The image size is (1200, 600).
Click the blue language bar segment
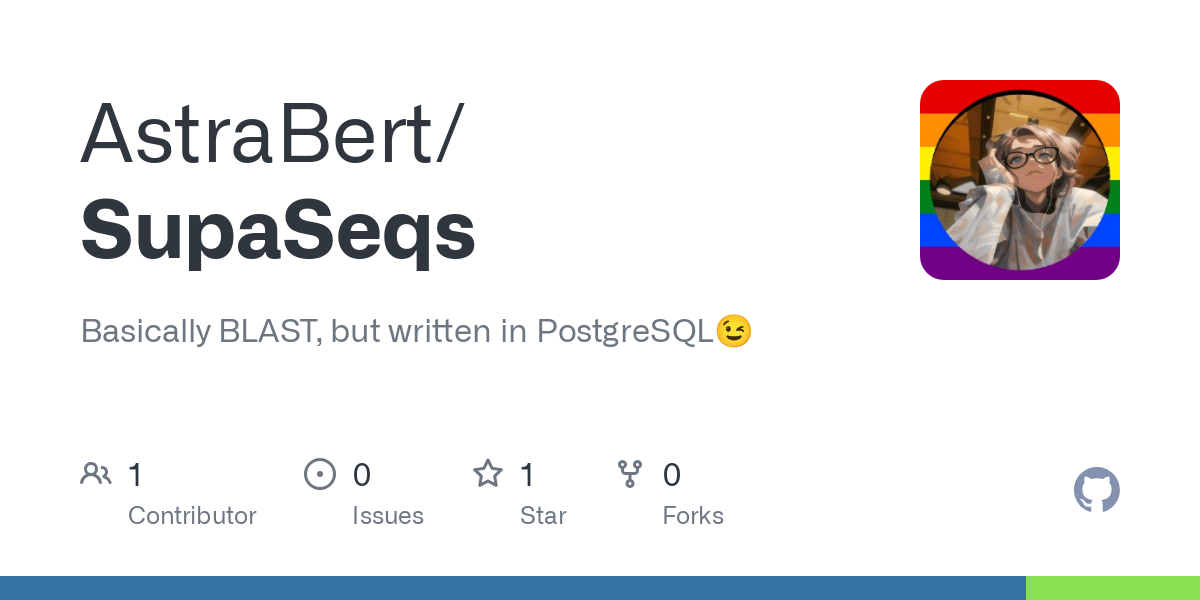click(512, 588)
